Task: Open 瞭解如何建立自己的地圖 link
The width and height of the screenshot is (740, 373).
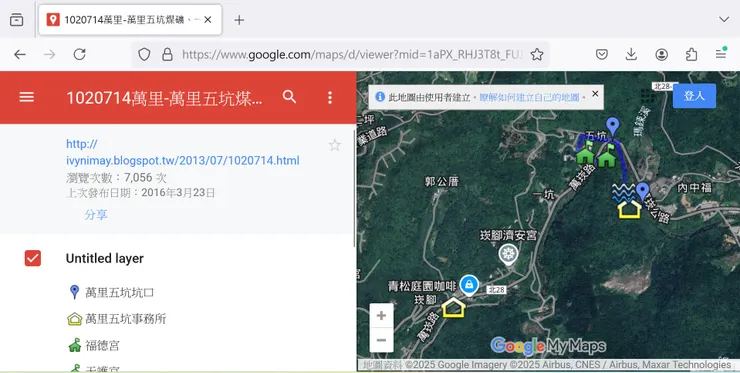Action: (529, 97)
